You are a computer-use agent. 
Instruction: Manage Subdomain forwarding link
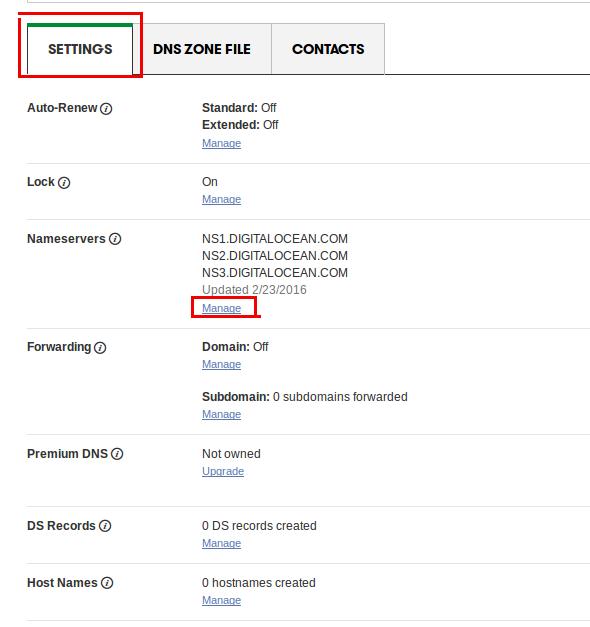click(221, 414)
